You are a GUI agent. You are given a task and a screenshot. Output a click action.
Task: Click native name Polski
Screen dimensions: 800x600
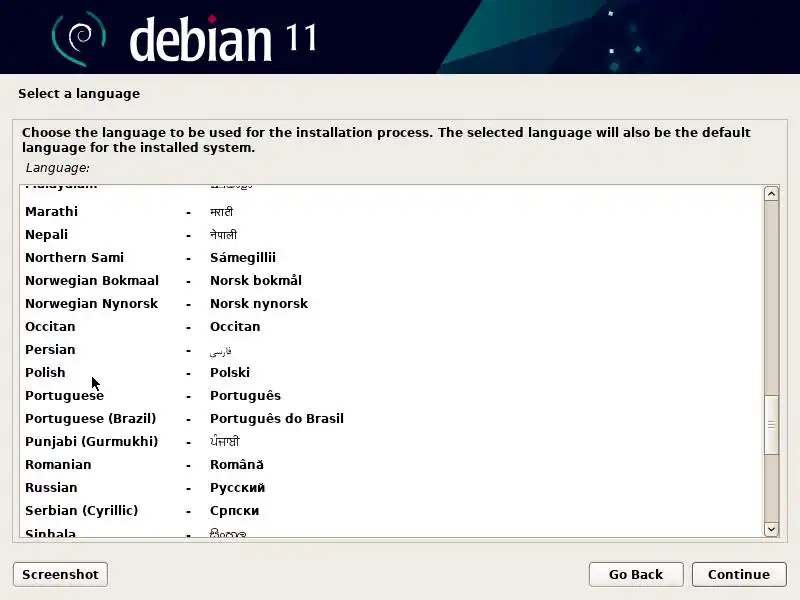pos(230,372)
